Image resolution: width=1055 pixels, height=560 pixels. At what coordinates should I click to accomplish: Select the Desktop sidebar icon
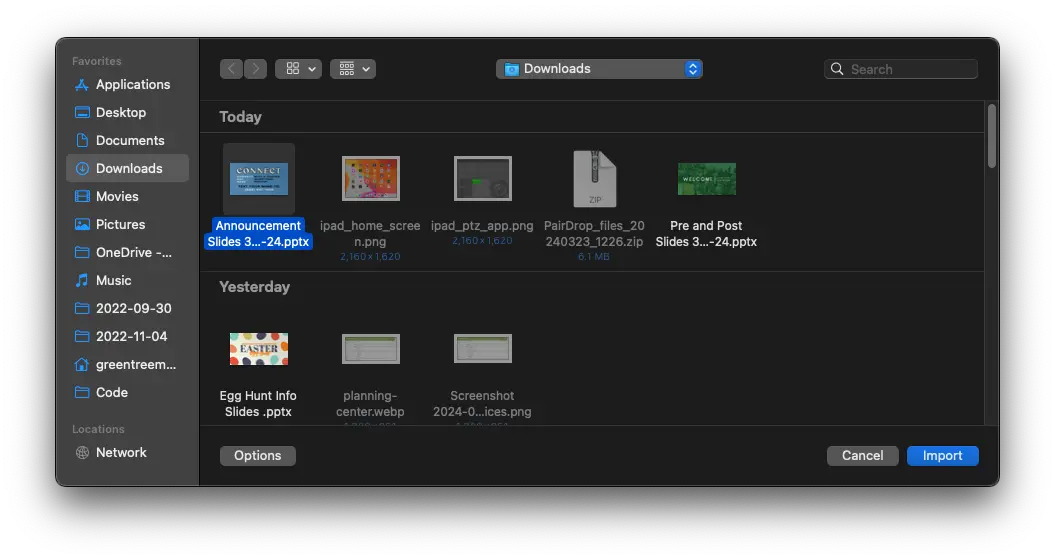coord(81,112)
